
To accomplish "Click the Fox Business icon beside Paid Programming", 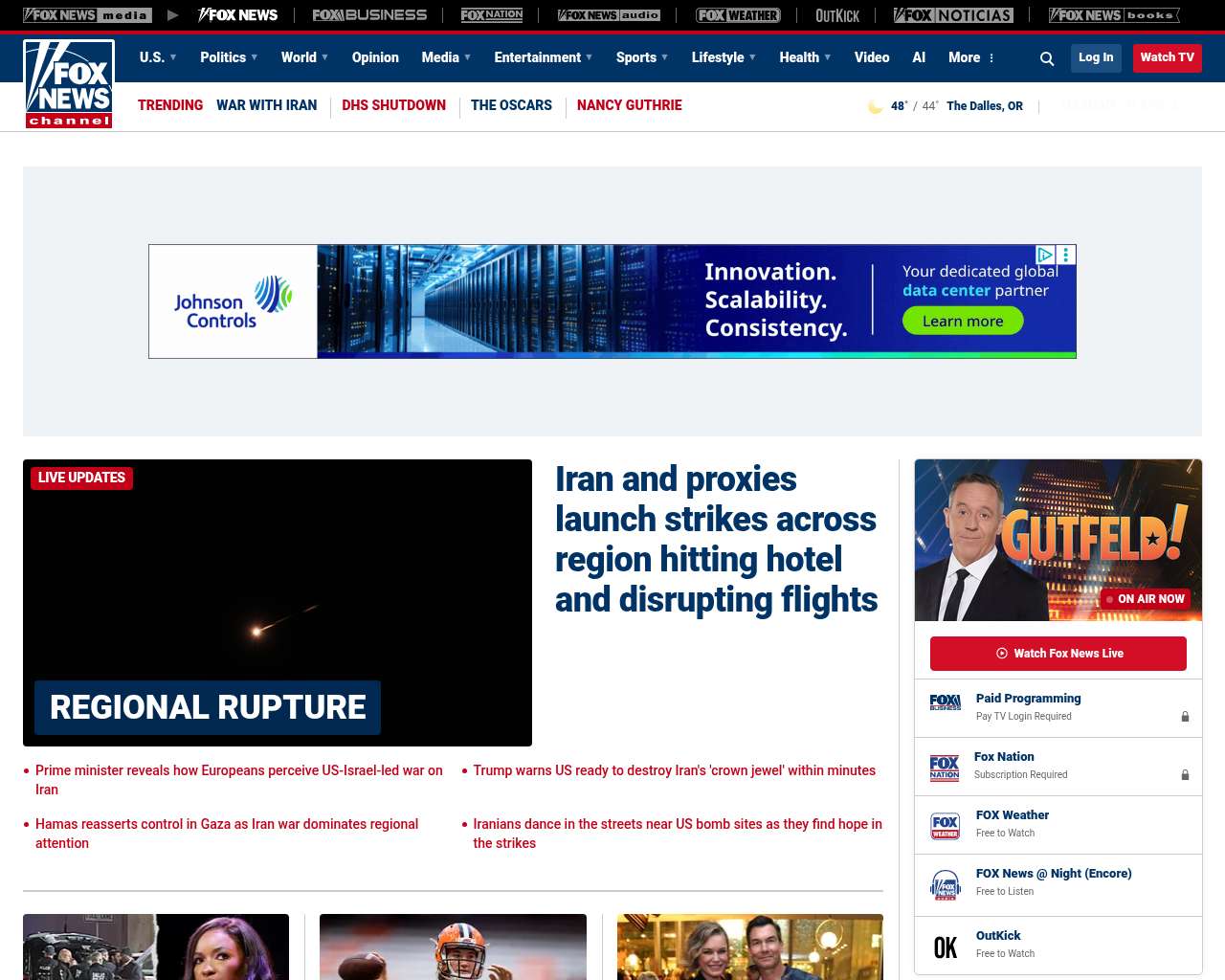I will point(946,702).
